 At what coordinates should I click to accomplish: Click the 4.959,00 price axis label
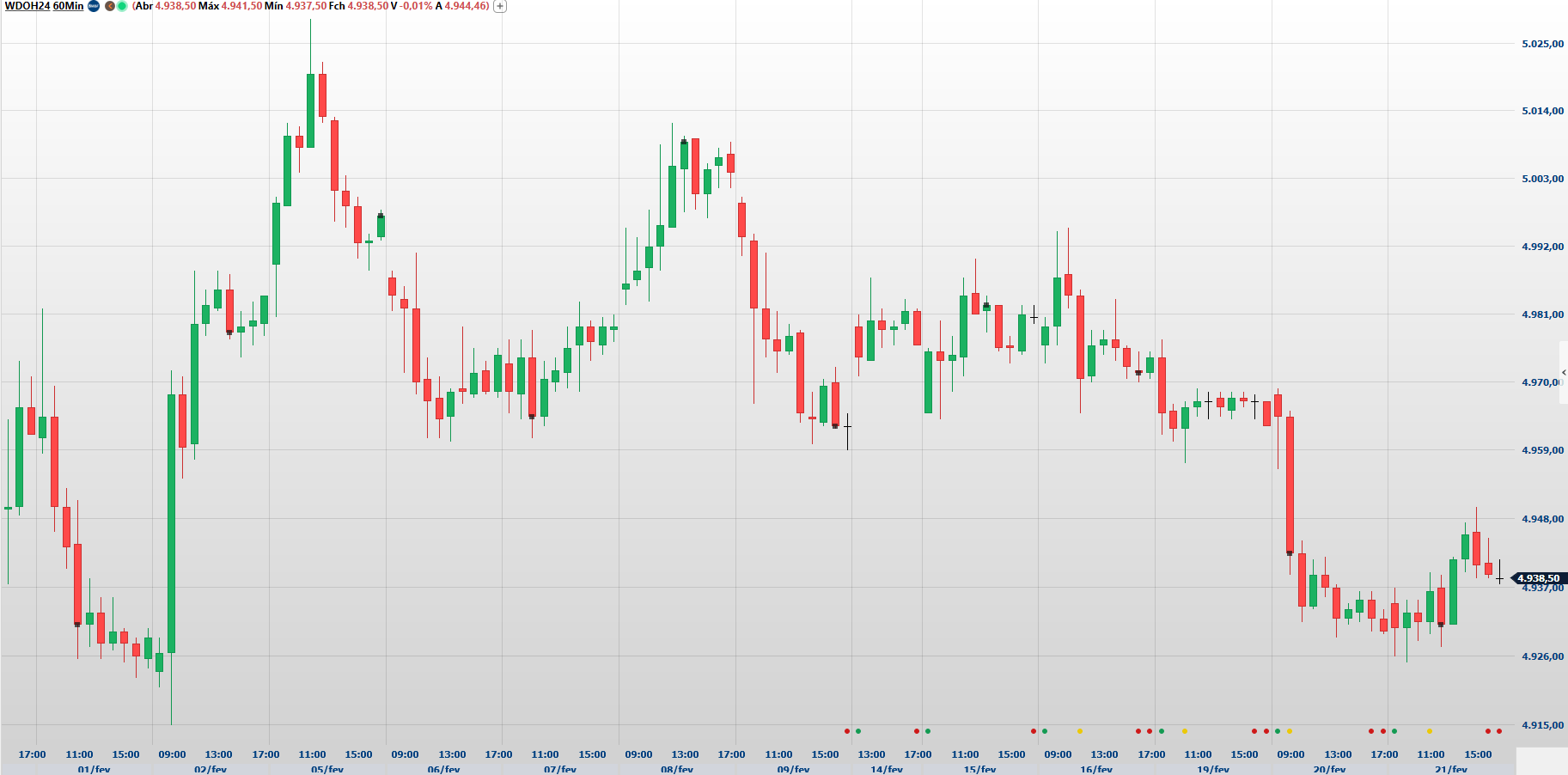pos(1543,450)
